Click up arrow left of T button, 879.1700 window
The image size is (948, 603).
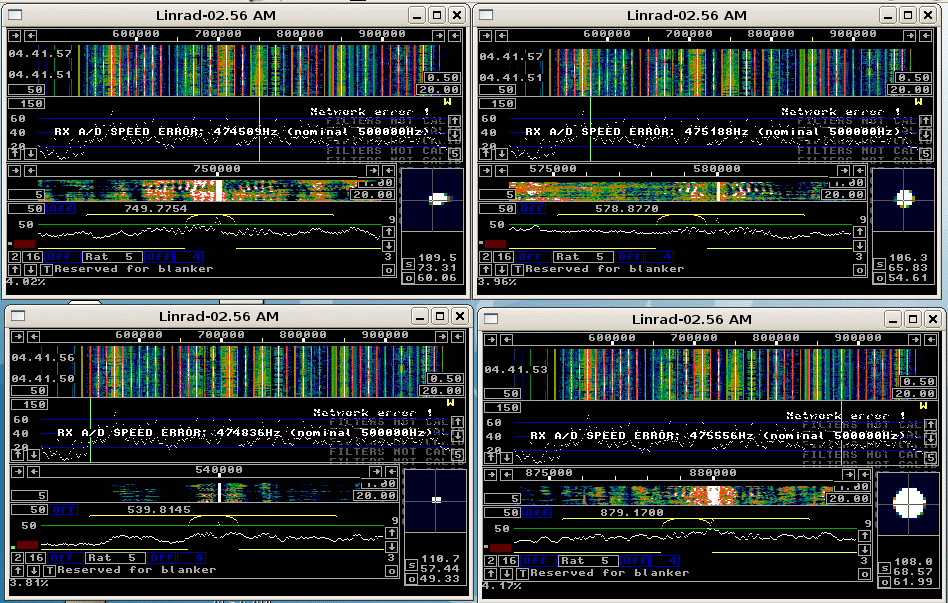click(490, 573)
